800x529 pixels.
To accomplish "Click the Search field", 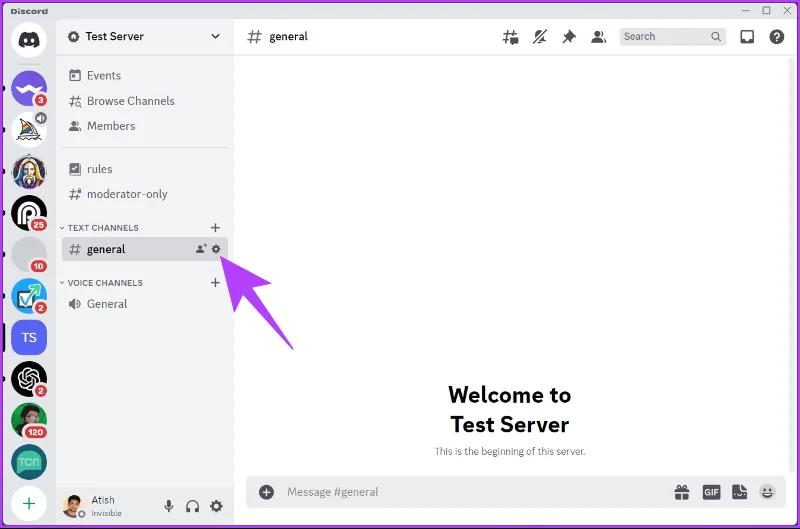I will 672,37.
